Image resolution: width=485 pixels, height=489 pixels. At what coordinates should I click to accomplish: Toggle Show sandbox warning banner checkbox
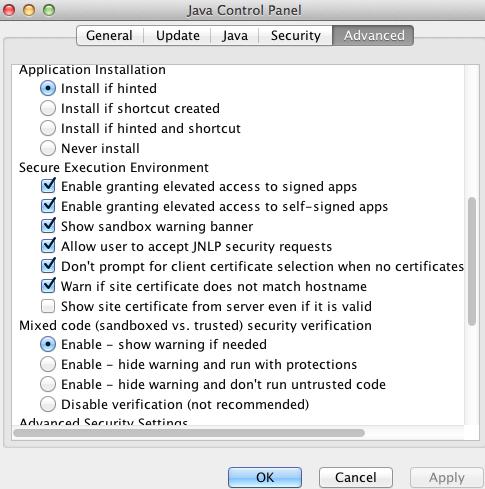48,226
